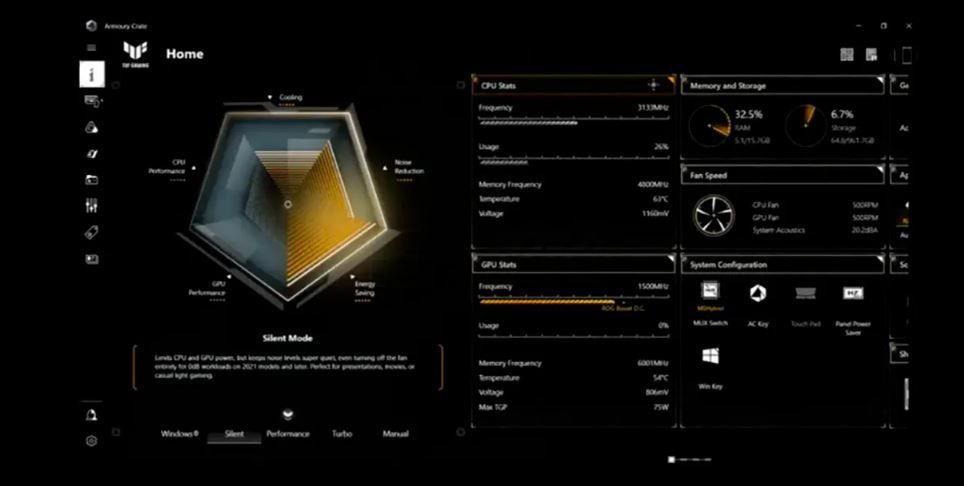Click the Storage usage gauge
Viewport: 964px width, 486px height.
[805, 126]
